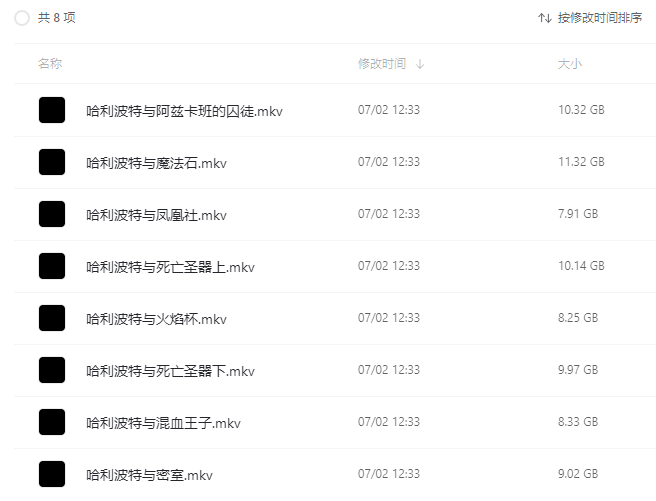
Task: Toggle the select-all circle beside 共 8 项
Action: [22, 18]
